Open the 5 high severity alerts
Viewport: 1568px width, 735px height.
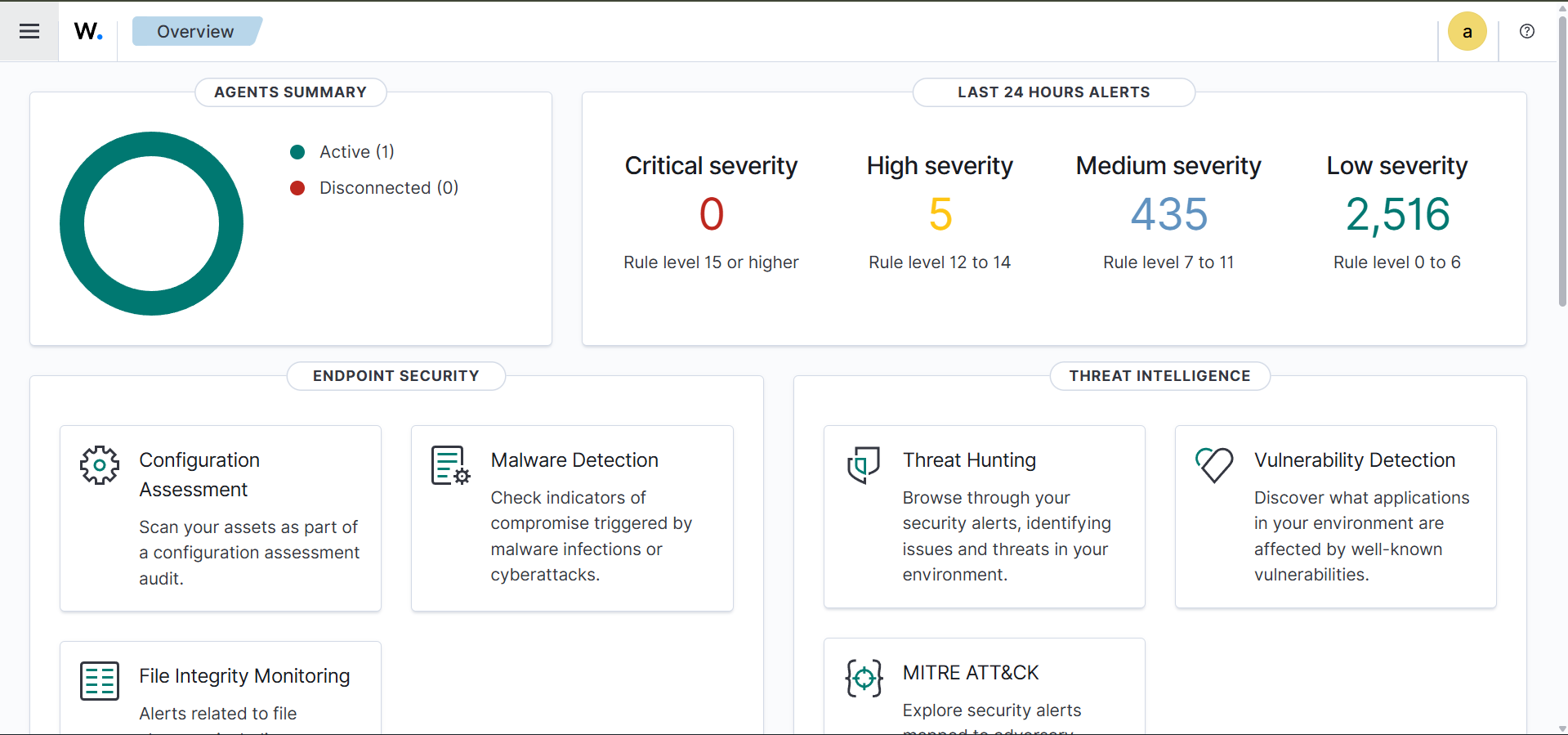point(940,214)
